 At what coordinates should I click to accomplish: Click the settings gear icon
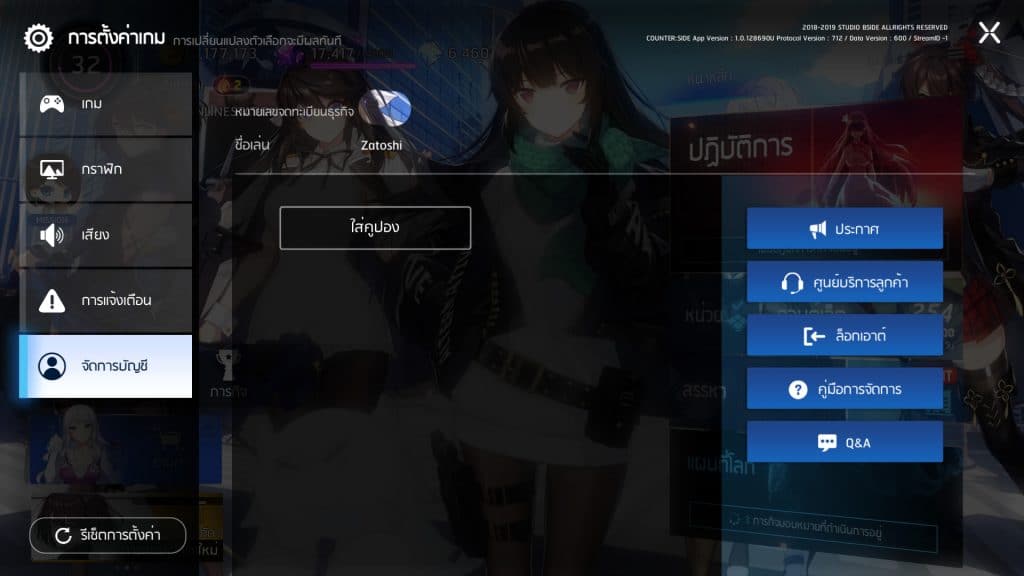click(39, 38)
